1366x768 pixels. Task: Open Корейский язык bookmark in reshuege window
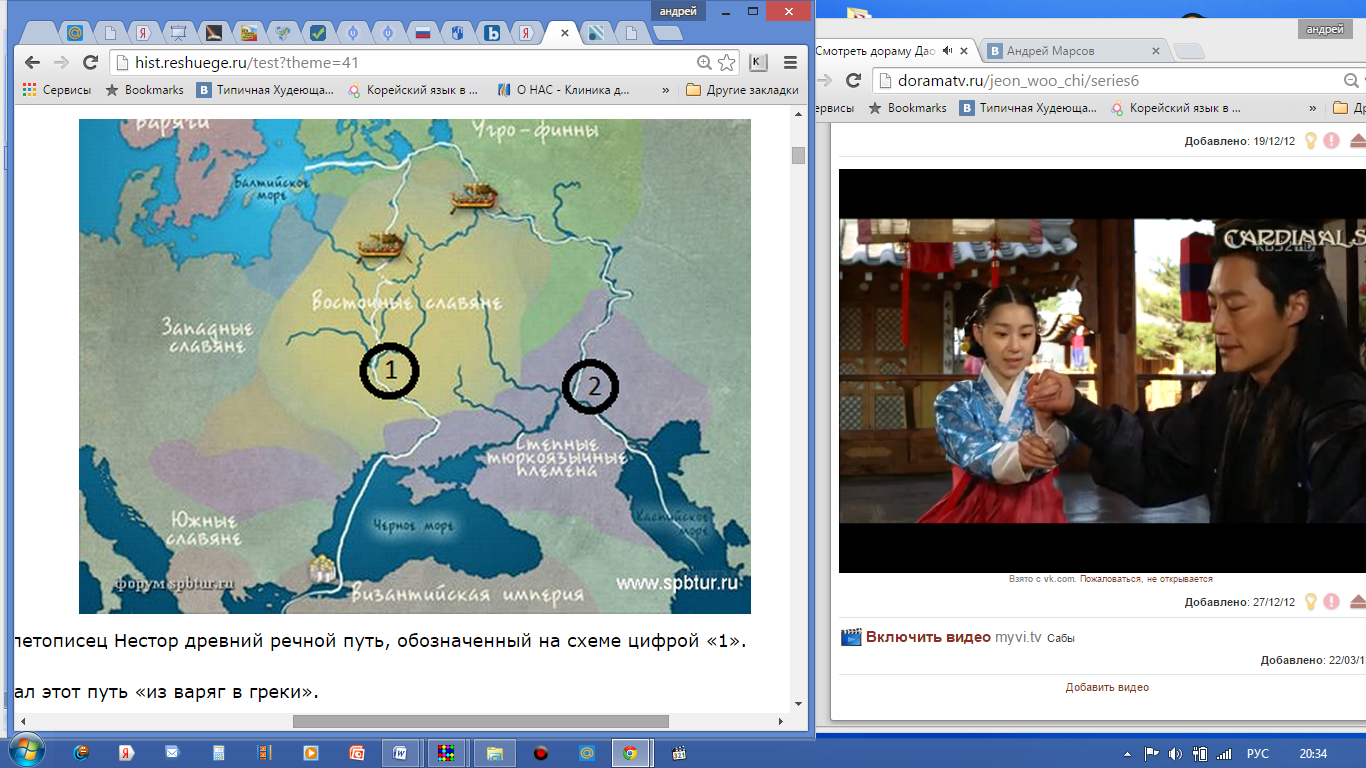[413, 90]
